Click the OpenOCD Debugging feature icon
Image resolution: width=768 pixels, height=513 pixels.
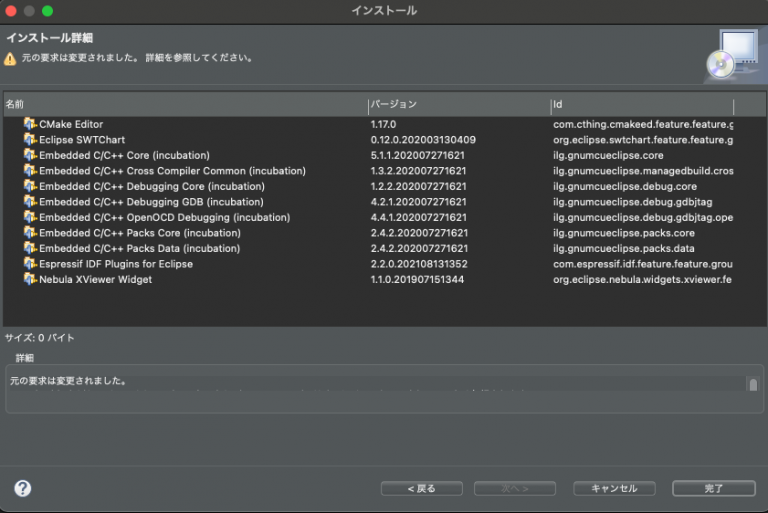pyautogui.click(x=30, y=217)
